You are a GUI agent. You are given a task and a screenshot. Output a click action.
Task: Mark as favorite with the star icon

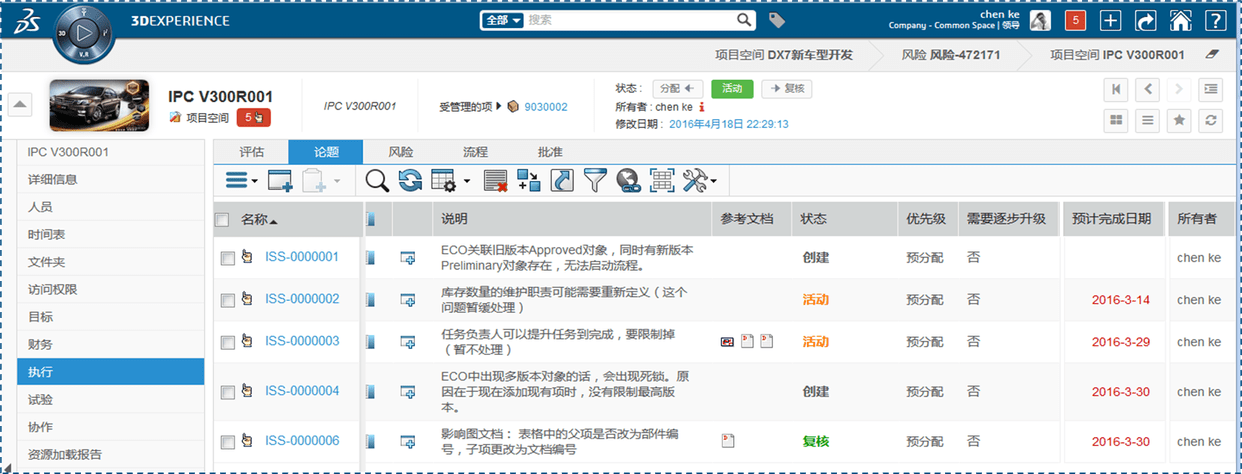(1180, 120)
